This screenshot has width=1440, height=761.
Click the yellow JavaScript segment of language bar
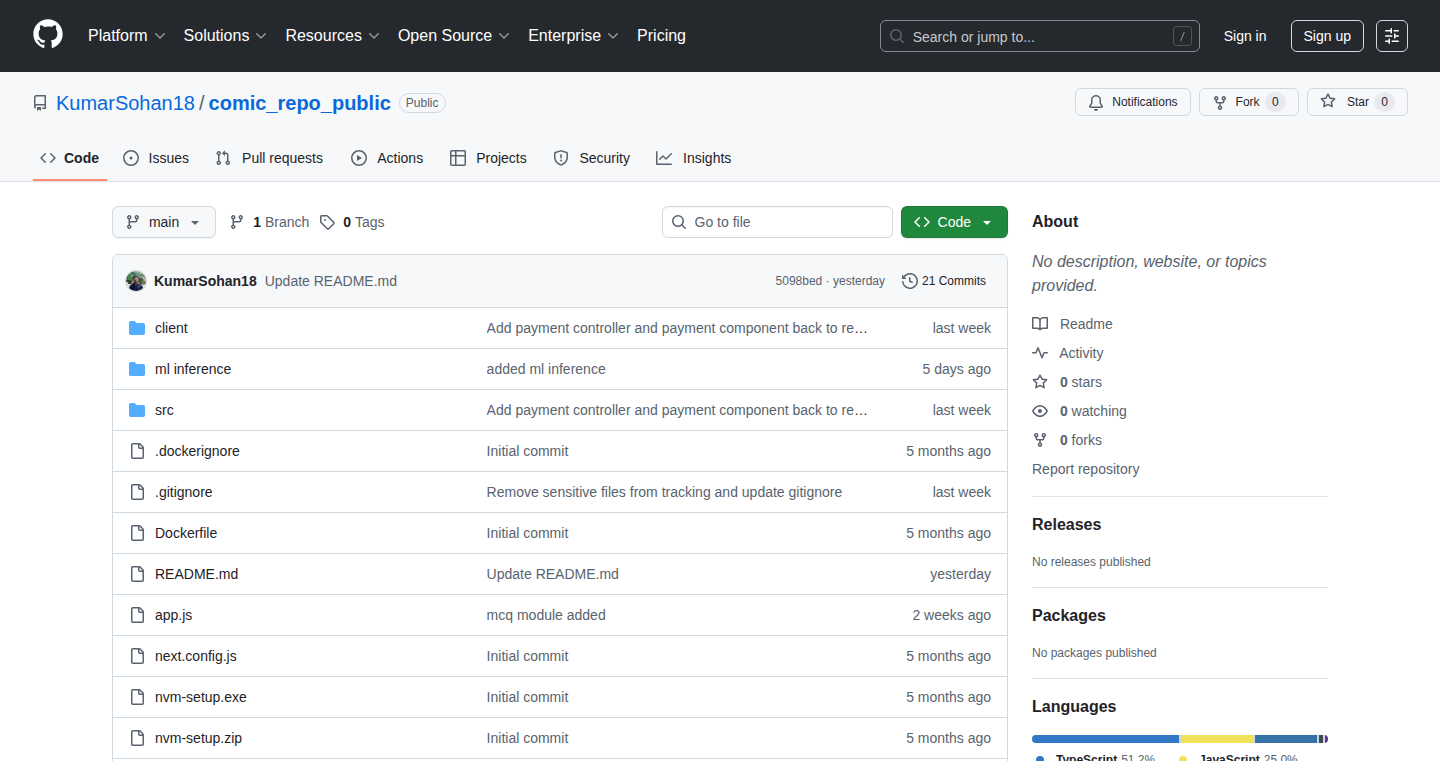(1217, 739)
